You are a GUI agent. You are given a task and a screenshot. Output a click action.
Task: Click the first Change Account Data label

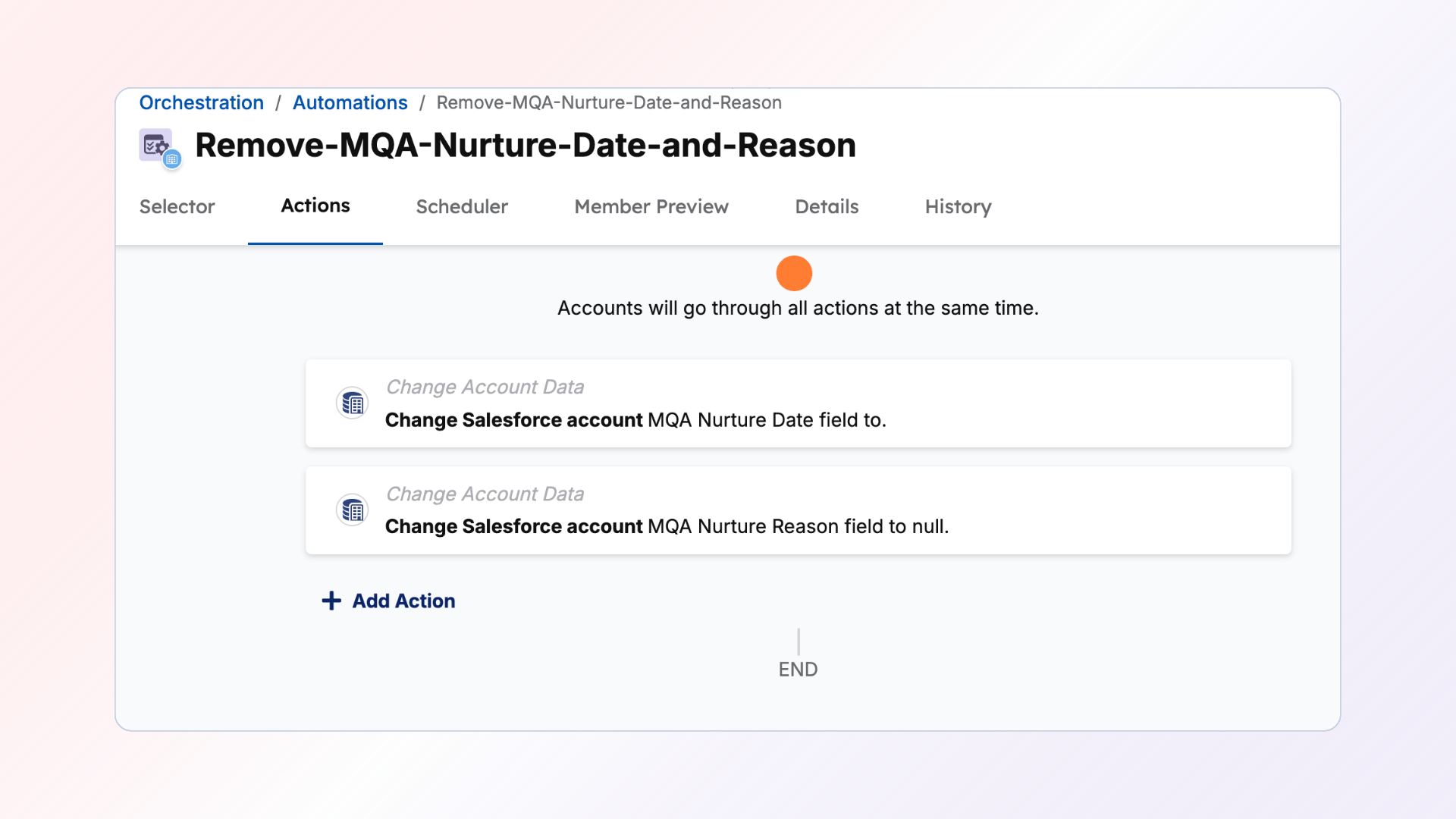click(485, 387)
